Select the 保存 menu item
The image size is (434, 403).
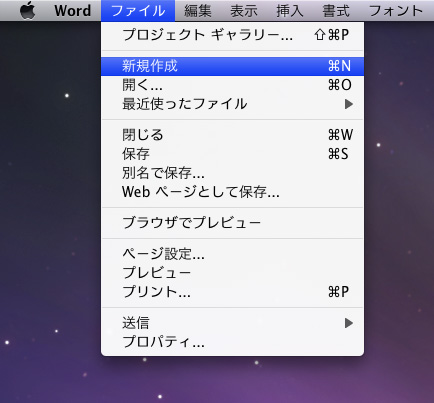232,154
